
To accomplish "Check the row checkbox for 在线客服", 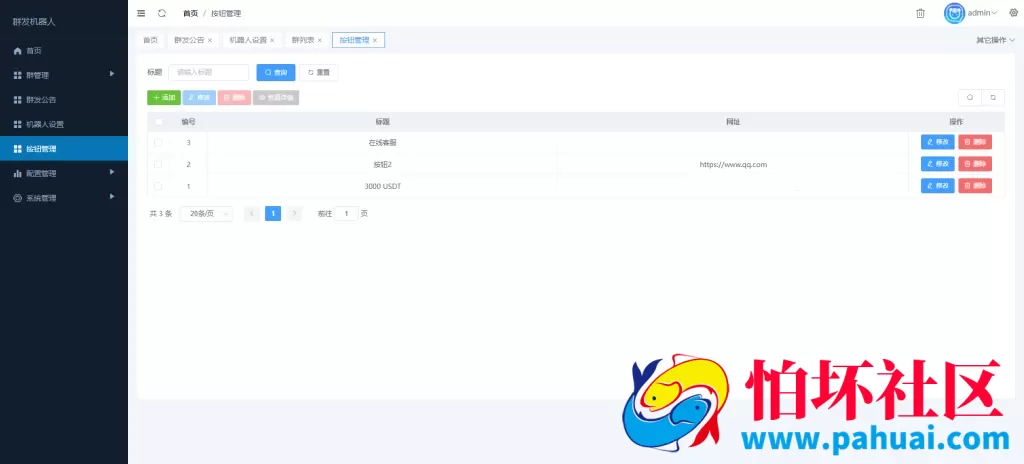I will pyautogui.click(x=158, y=142).
